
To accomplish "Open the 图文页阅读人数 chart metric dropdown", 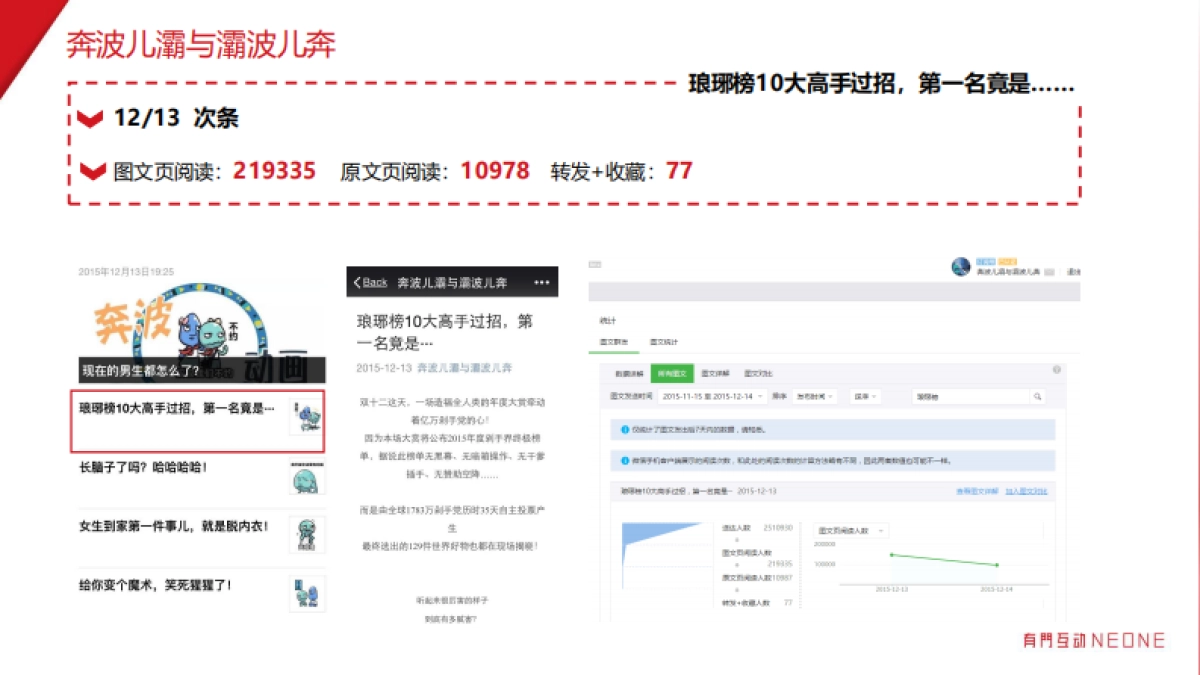I will (x=850, y=530).
